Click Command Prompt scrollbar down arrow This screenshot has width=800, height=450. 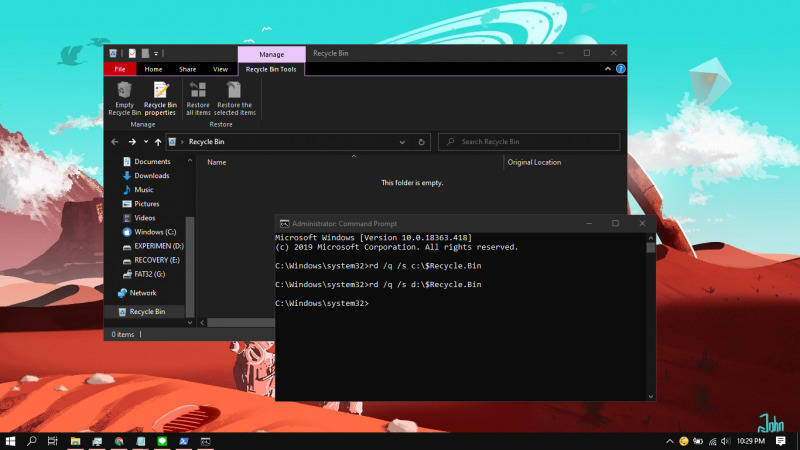[x=651, y=396]
